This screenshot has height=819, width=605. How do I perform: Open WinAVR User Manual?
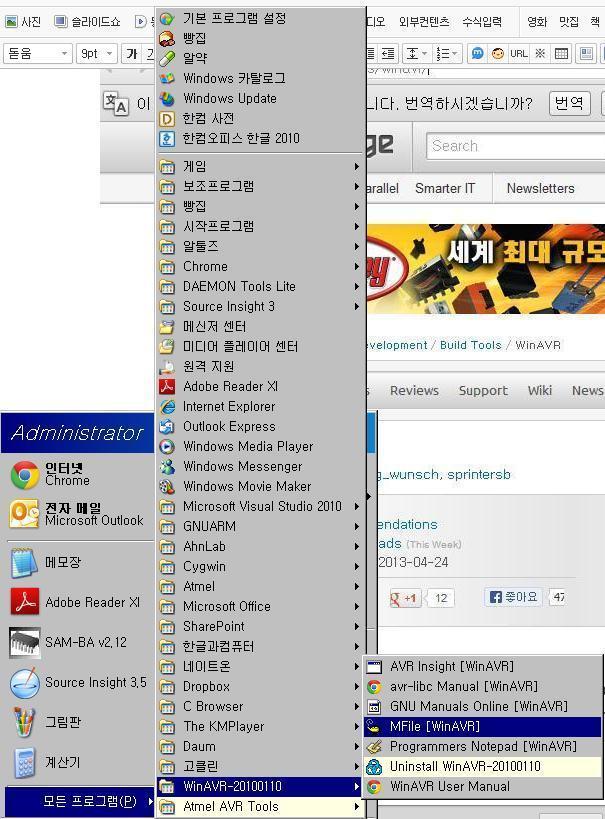click(483, 786)
